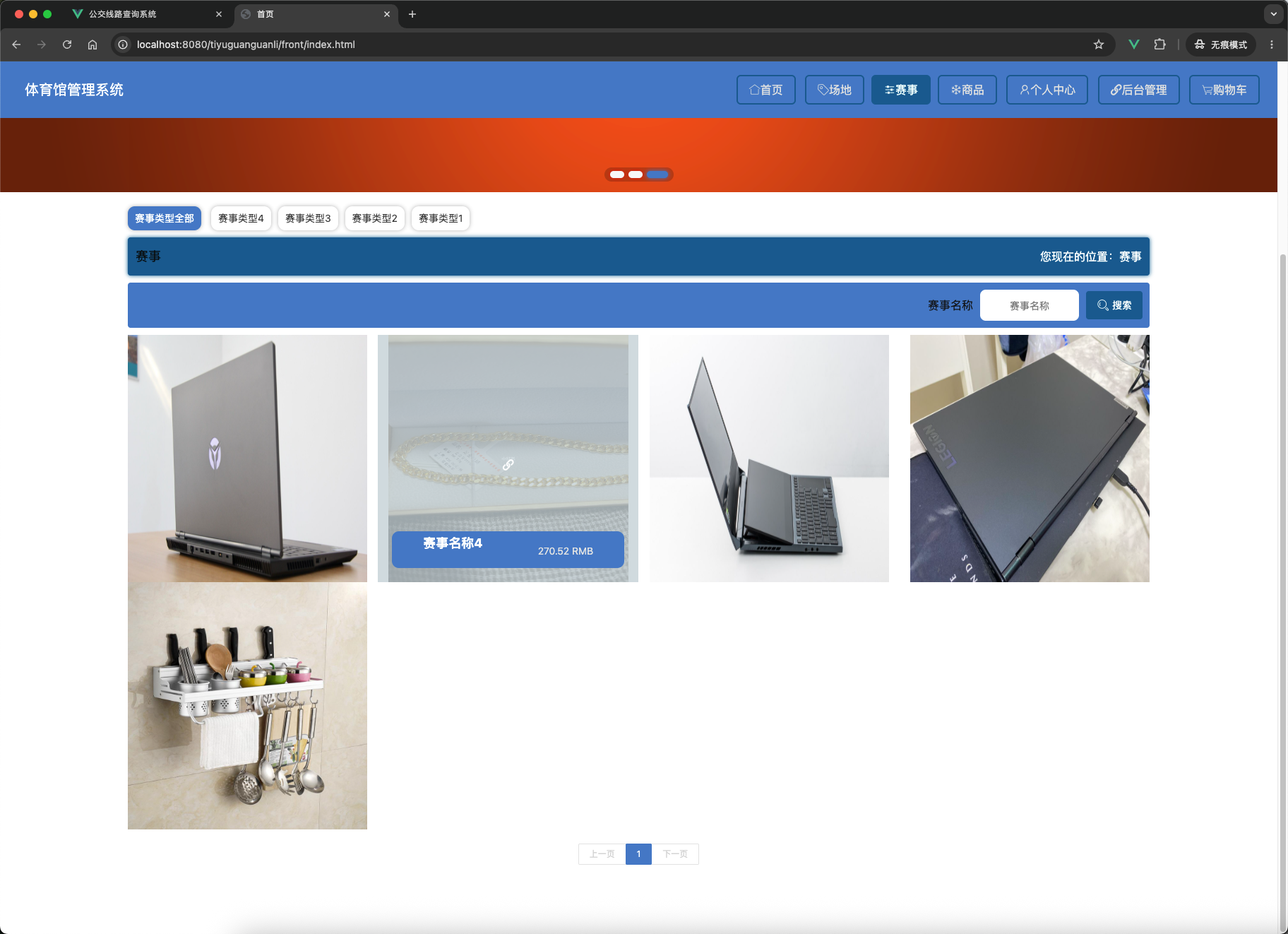Image resolution: width=1288 pixels, height=934 pixels.
Task: Filter by 赛事类型2
Action: pyautogui.click(x=374, y=218)
